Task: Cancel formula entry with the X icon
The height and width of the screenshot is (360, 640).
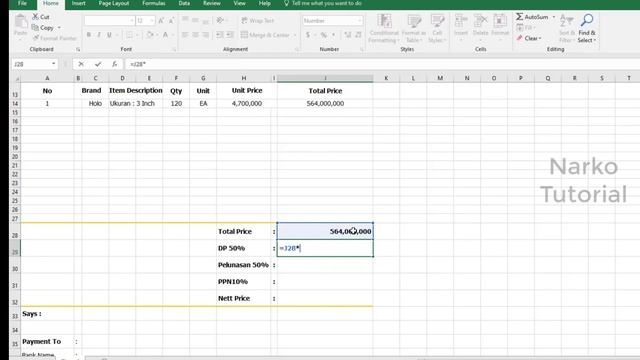Action: pos(81,64)
